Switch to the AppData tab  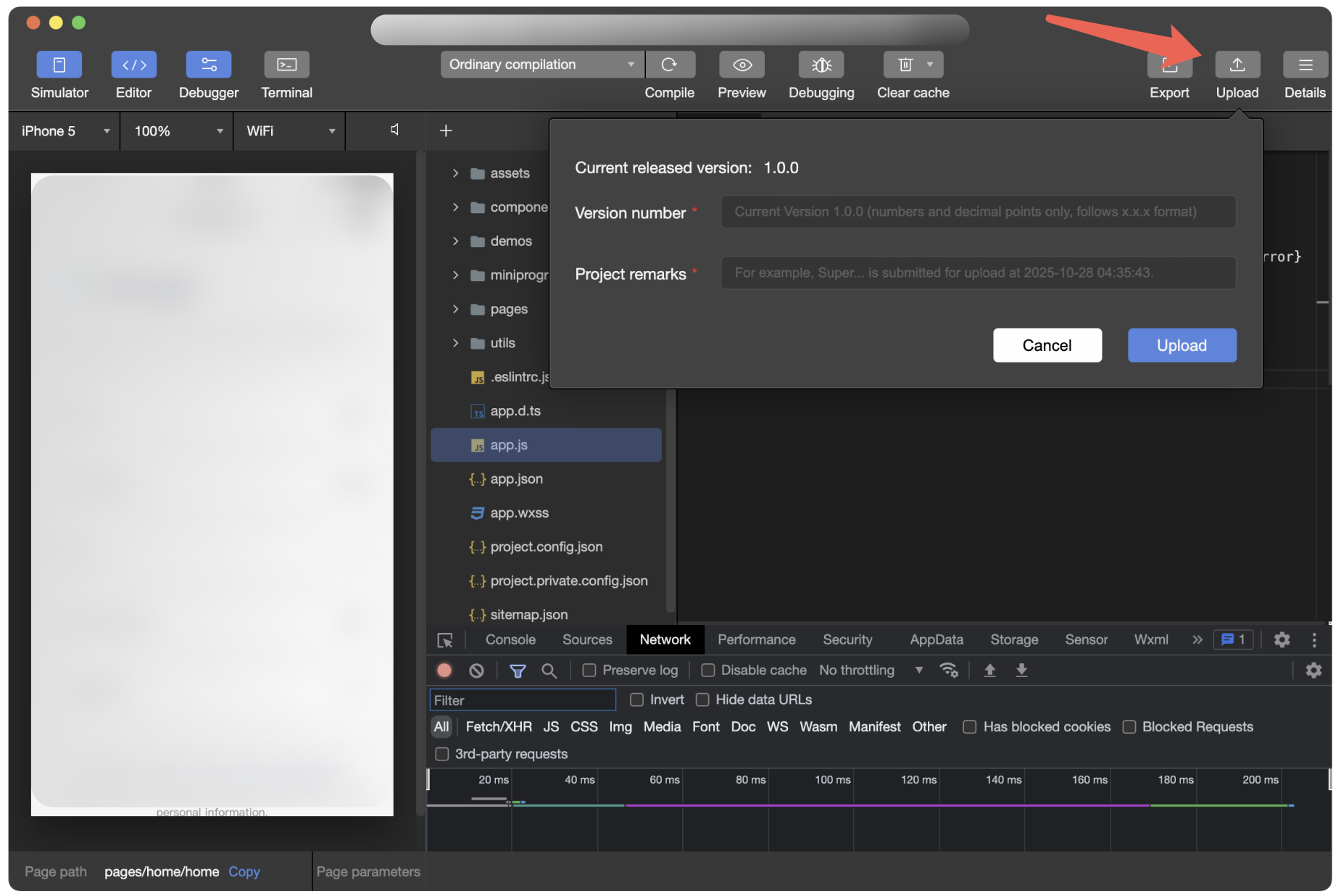pyautogui.click(x=936, y=639)
